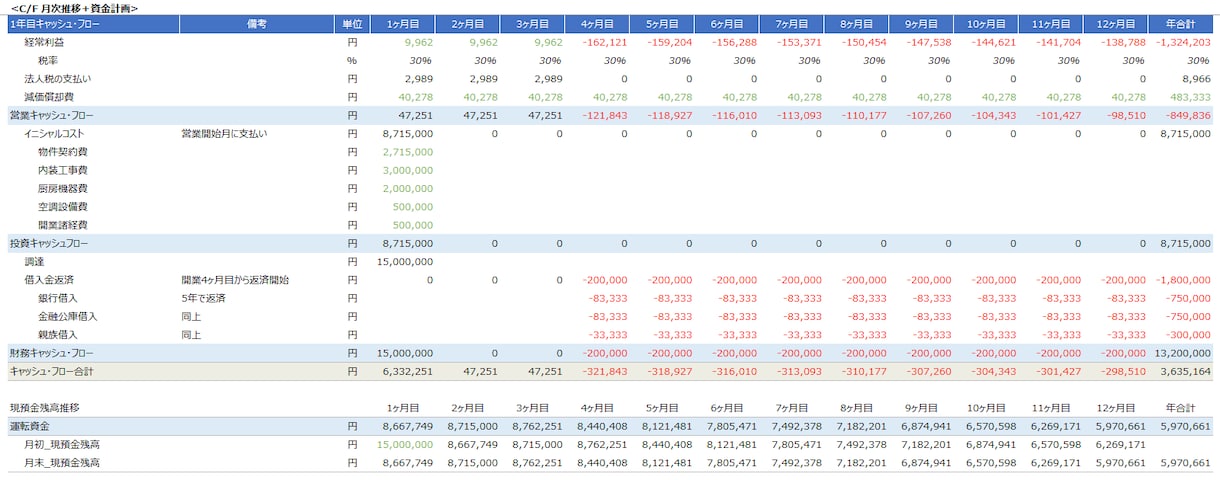This screenshot has height=480, width=1220.
Task: Click the 15,000,000 value in 調達 row
Action: pos(405,261)
